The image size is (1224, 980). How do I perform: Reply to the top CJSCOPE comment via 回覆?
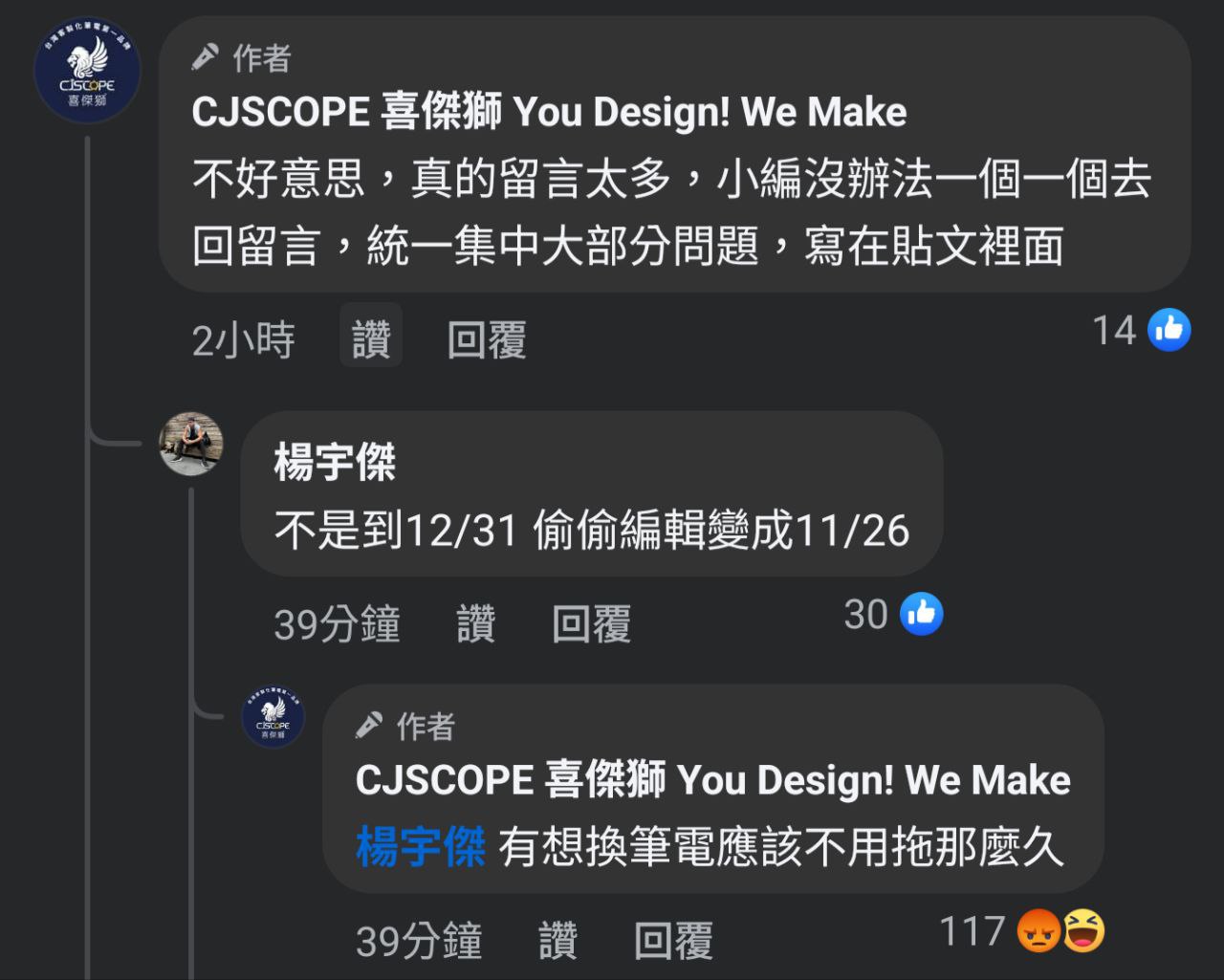coord(487,339)
